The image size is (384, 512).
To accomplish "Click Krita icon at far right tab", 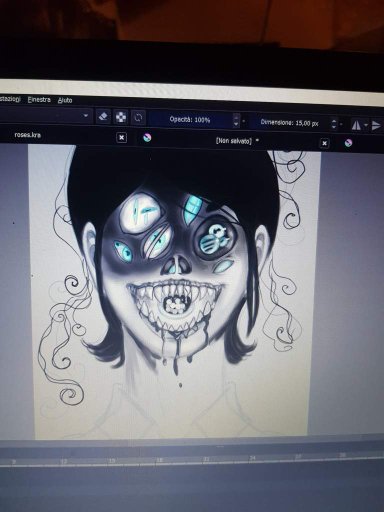I will pyautogui.click(x=348, y=144).
